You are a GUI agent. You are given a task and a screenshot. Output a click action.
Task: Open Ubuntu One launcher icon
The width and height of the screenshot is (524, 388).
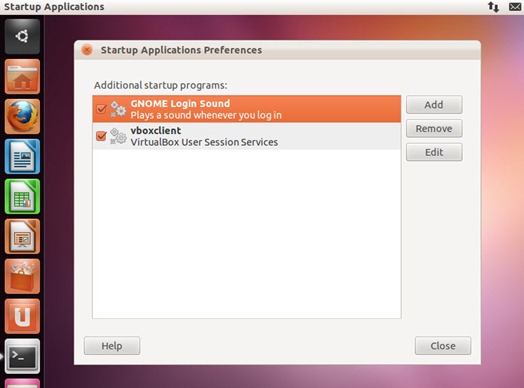(22, 316)
